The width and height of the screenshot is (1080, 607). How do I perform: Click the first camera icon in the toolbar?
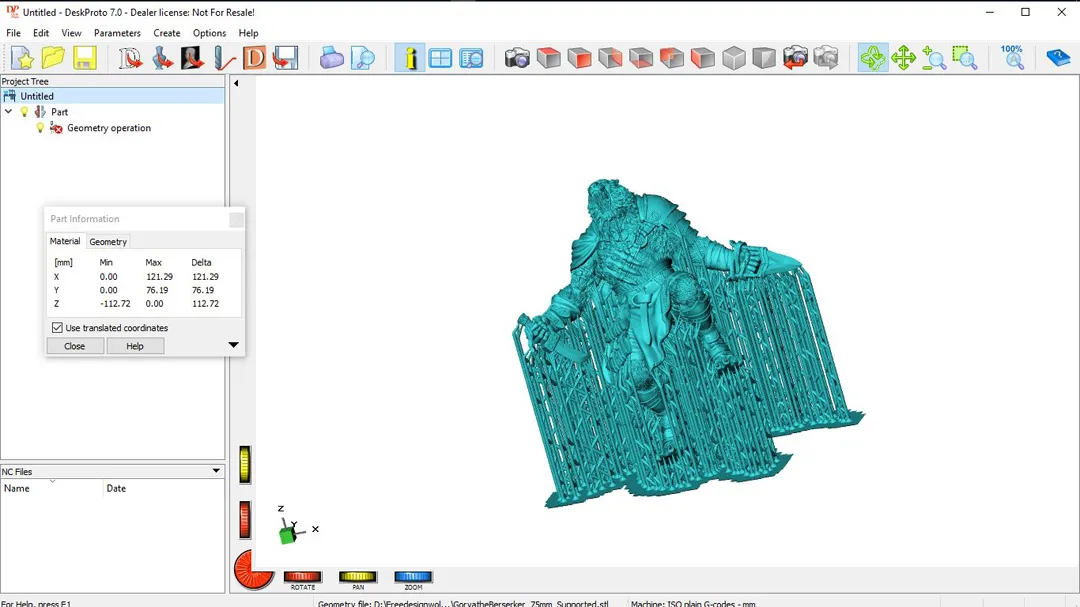(517, 59)
